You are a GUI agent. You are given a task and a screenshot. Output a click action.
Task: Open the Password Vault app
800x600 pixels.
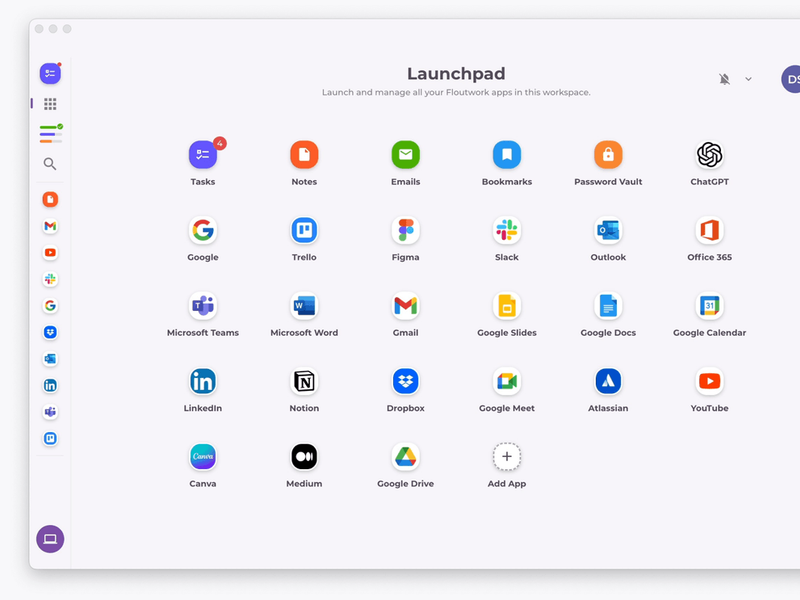pyautogui.click(x=608, y=155)
